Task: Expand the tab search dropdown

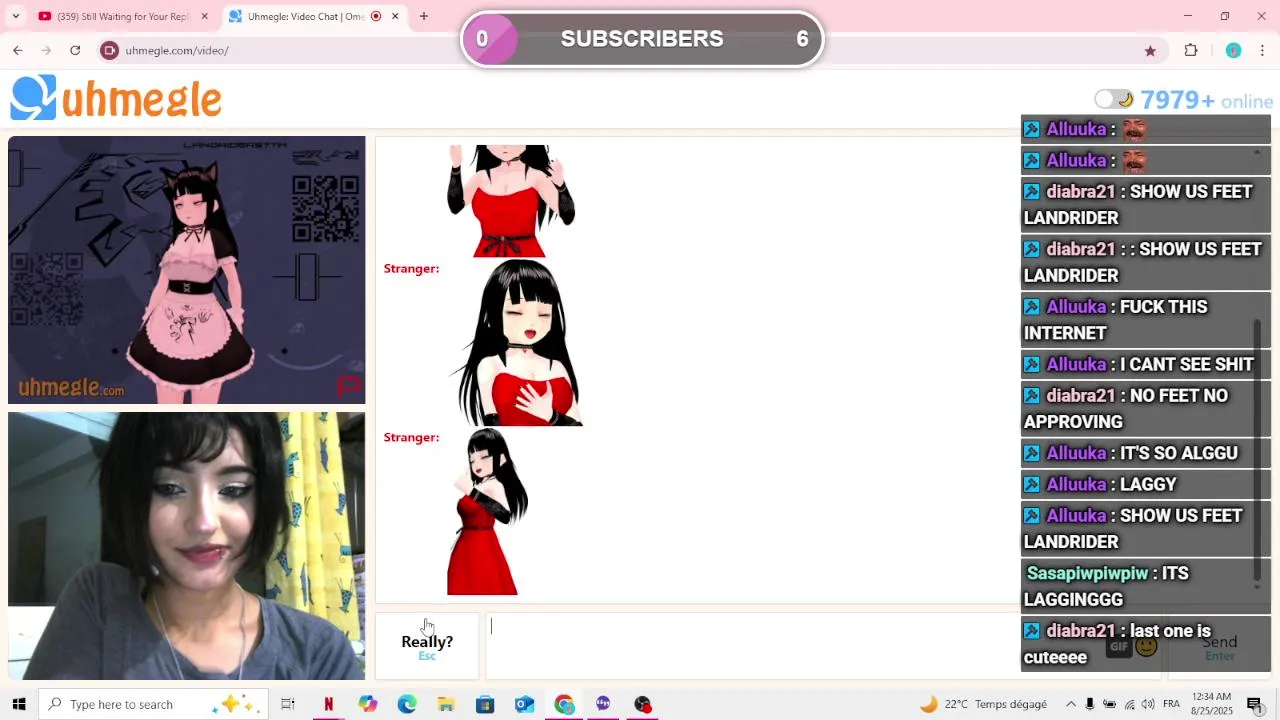Action: coord(15,16)
